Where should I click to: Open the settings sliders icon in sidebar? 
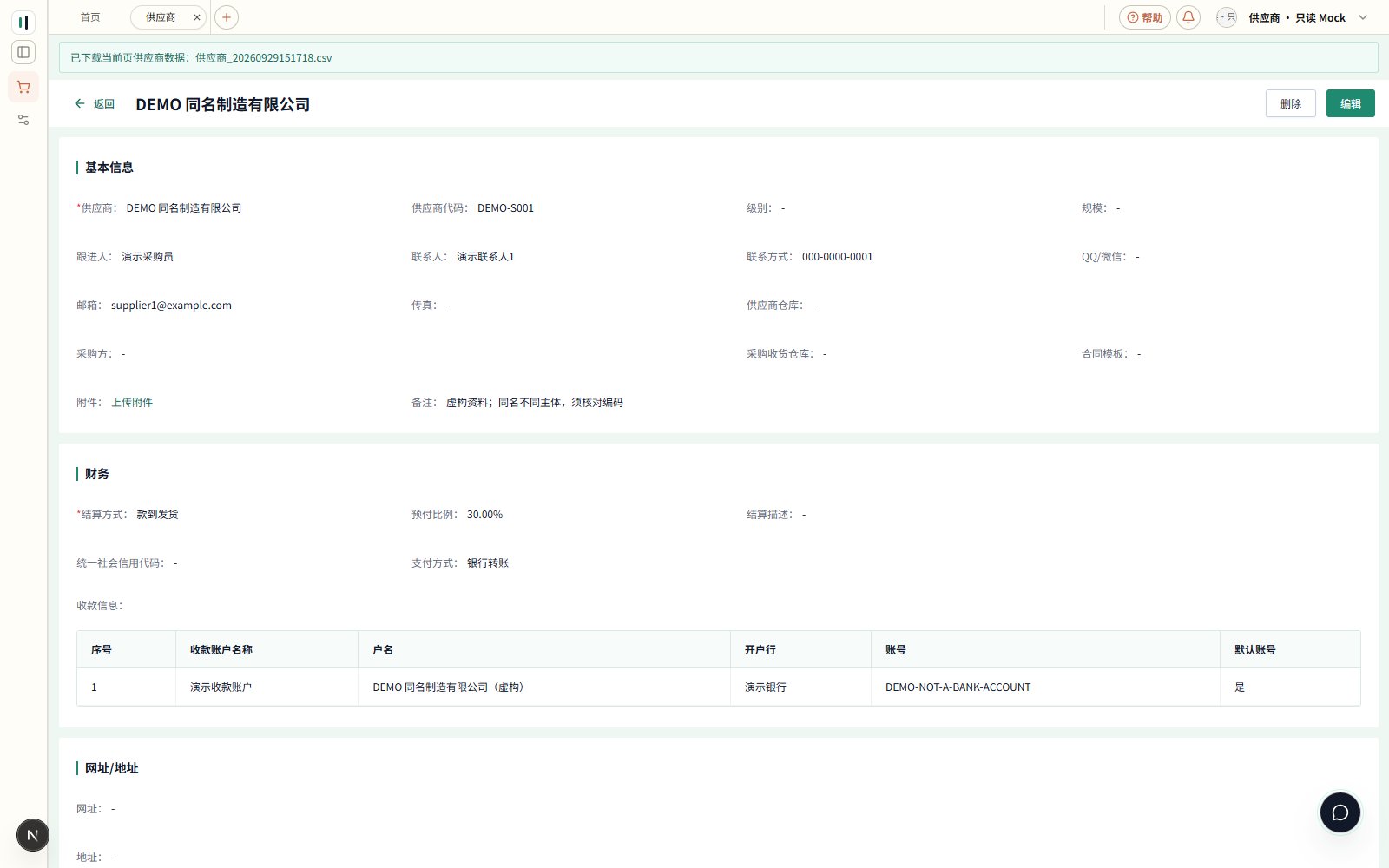23,120
